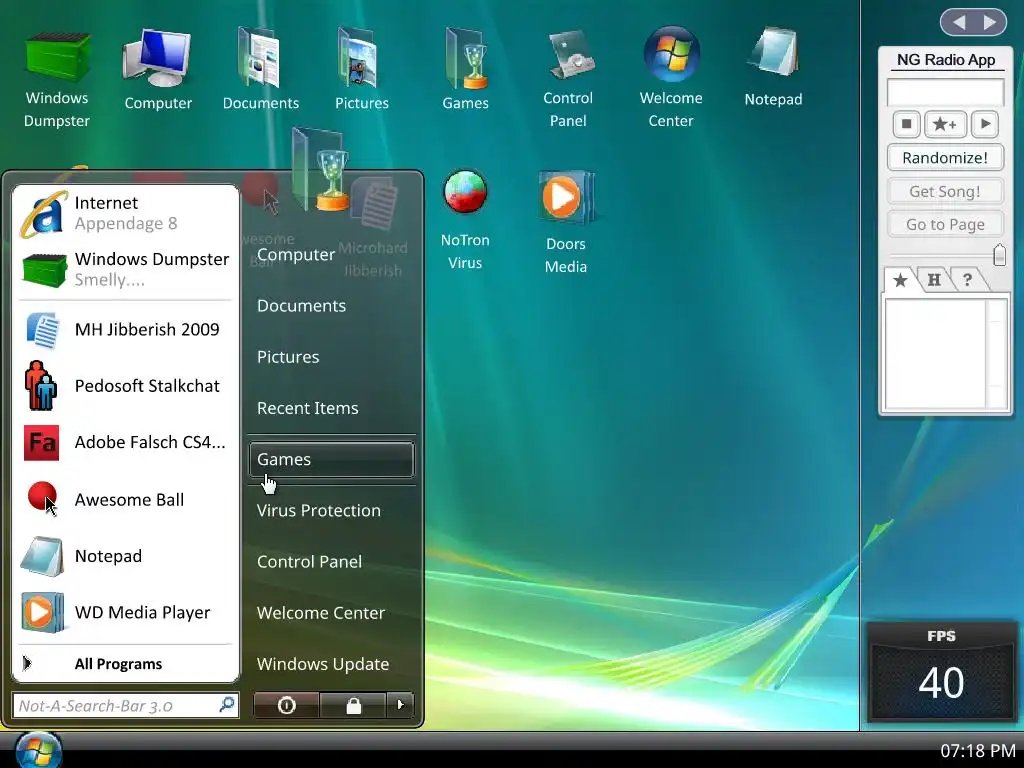Go to next sidebar gadget page

[990, 22]
